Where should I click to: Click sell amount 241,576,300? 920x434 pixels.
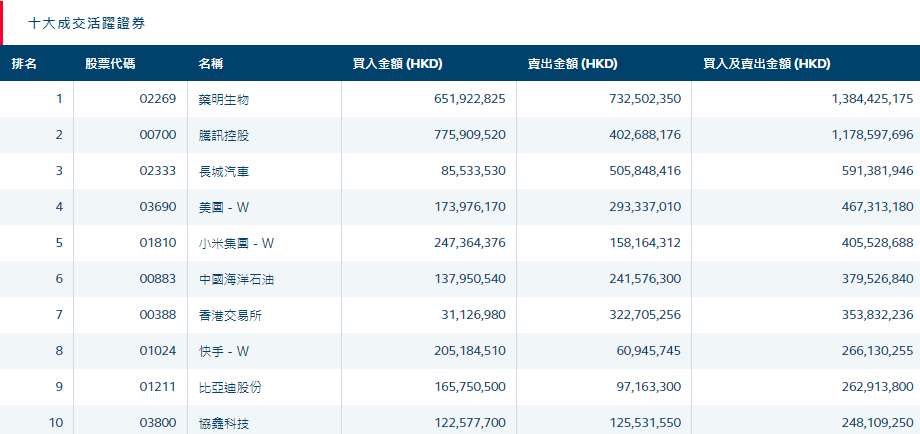(645, 279)
